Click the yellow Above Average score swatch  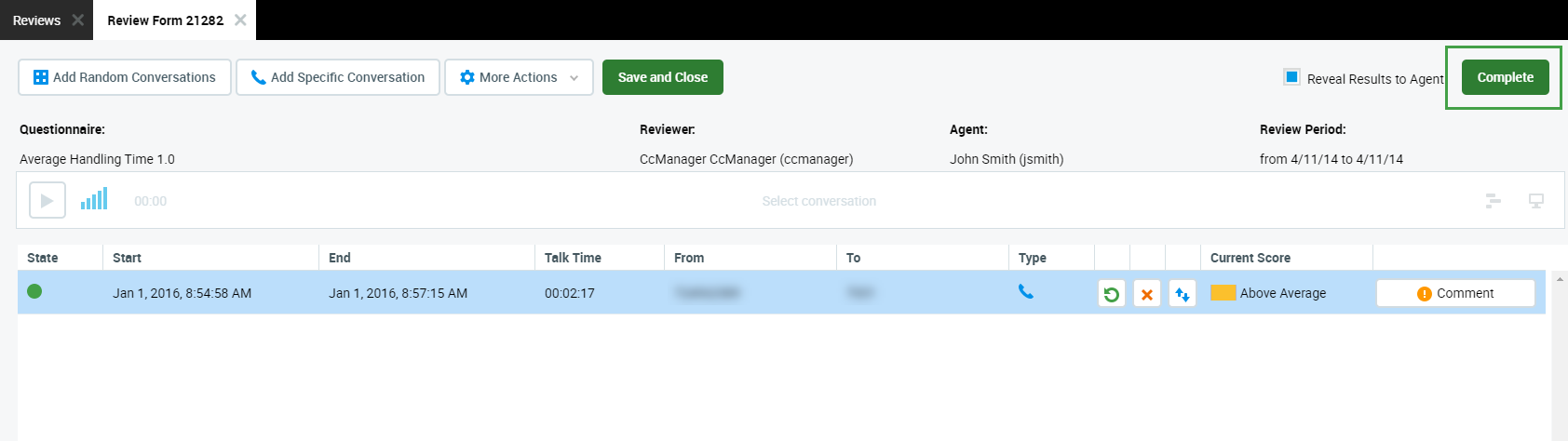pos(1223,293)
